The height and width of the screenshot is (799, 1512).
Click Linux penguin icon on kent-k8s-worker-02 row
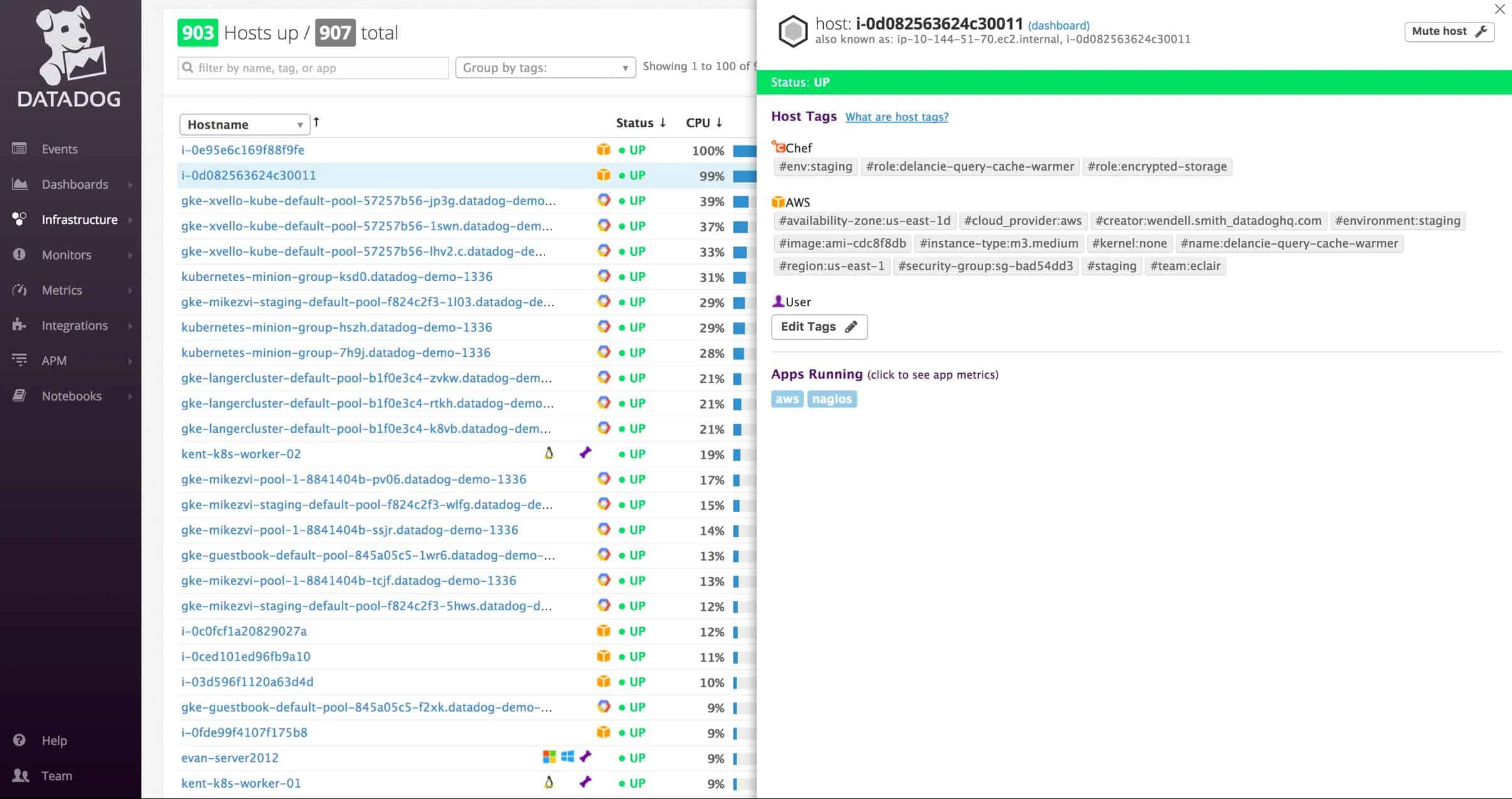549,453
